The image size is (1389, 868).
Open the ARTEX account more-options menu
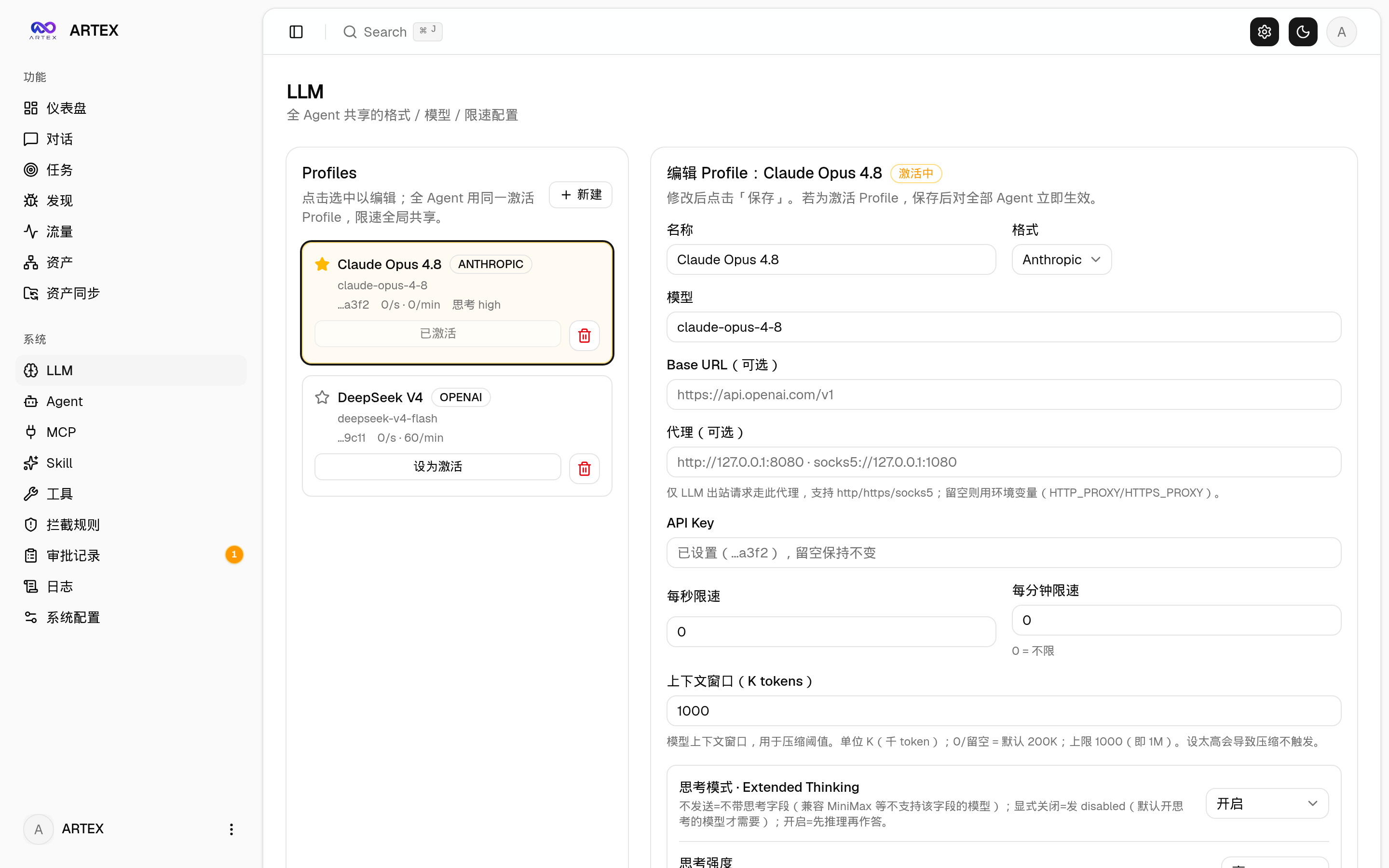(231, 829)
